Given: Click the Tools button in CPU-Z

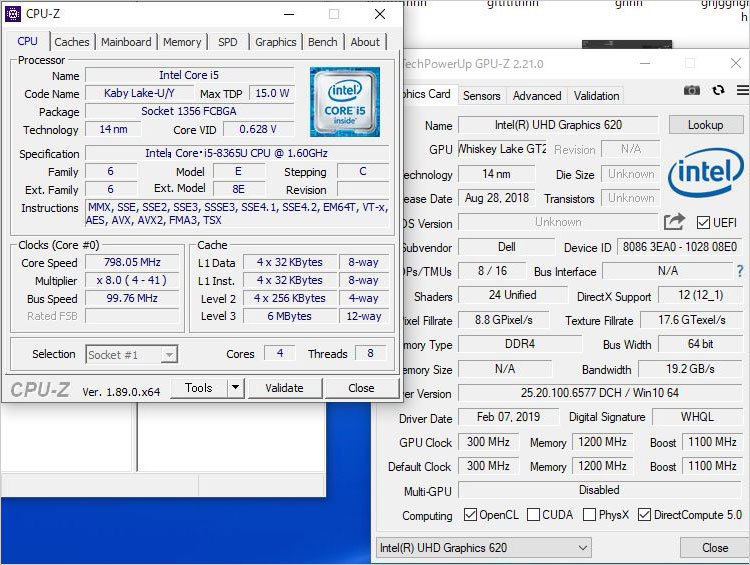Looking at the screenshot, I should pyautogui.click(x=199, y=388).
